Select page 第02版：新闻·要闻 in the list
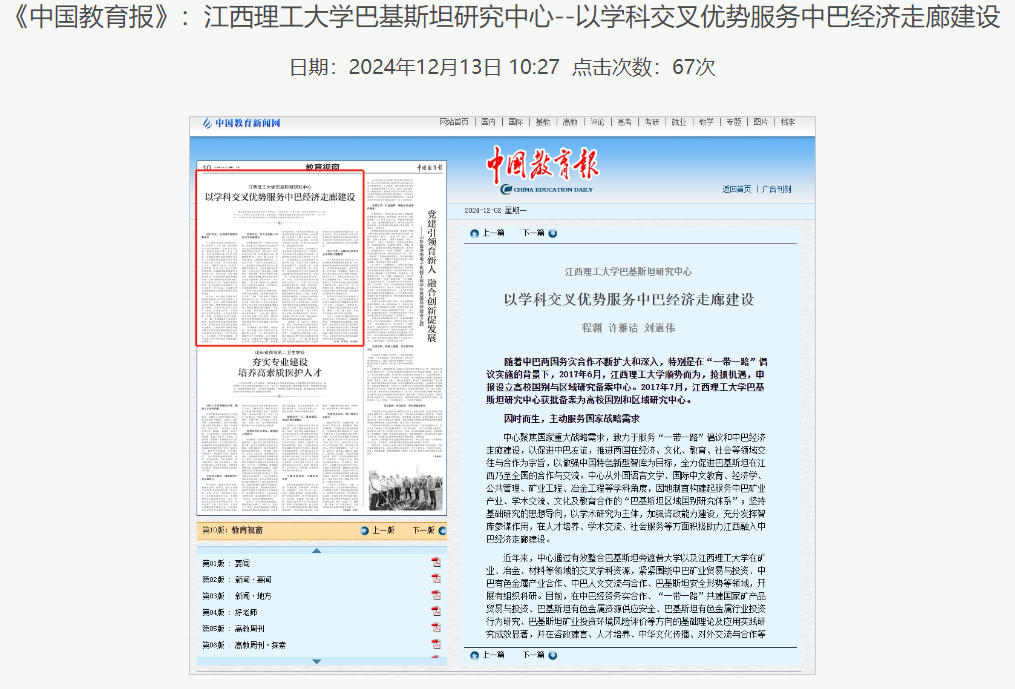 coord(237,580)
